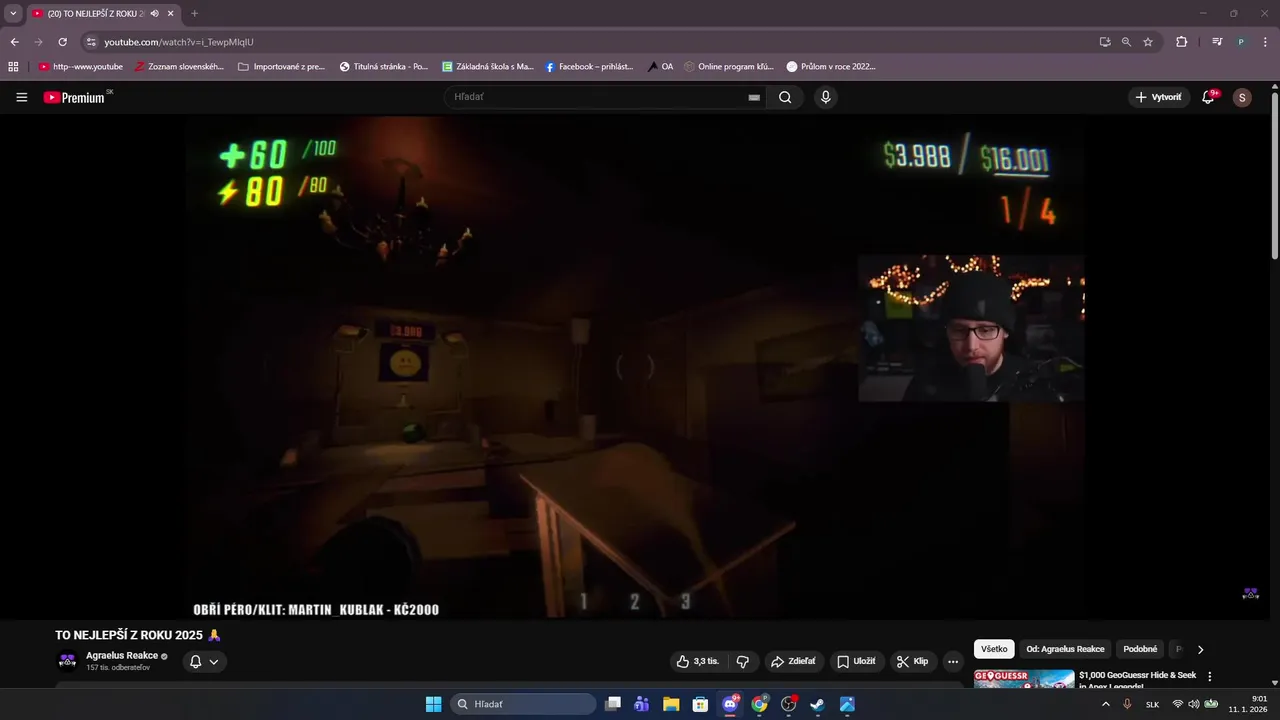The width and height of the screenshot is (1280, 720).
Task: Open the YouTube guide hamburger menu
Action: pos(21,97)
